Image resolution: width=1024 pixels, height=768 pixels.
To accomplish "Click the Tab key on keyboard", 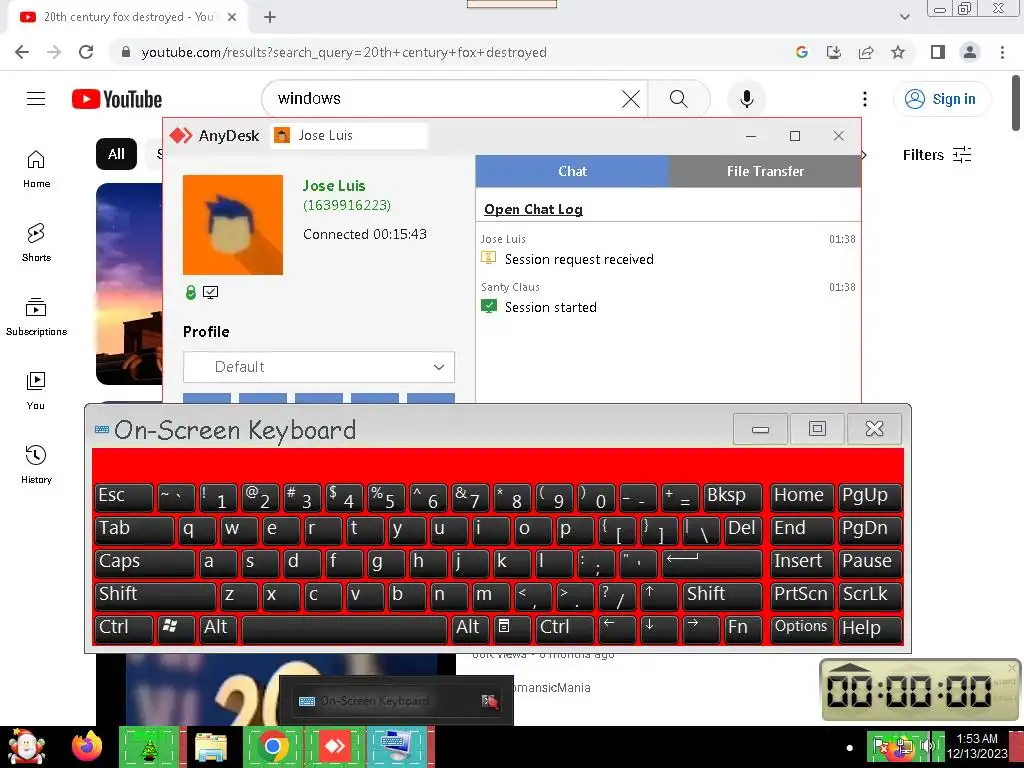I will coord(135,530).
